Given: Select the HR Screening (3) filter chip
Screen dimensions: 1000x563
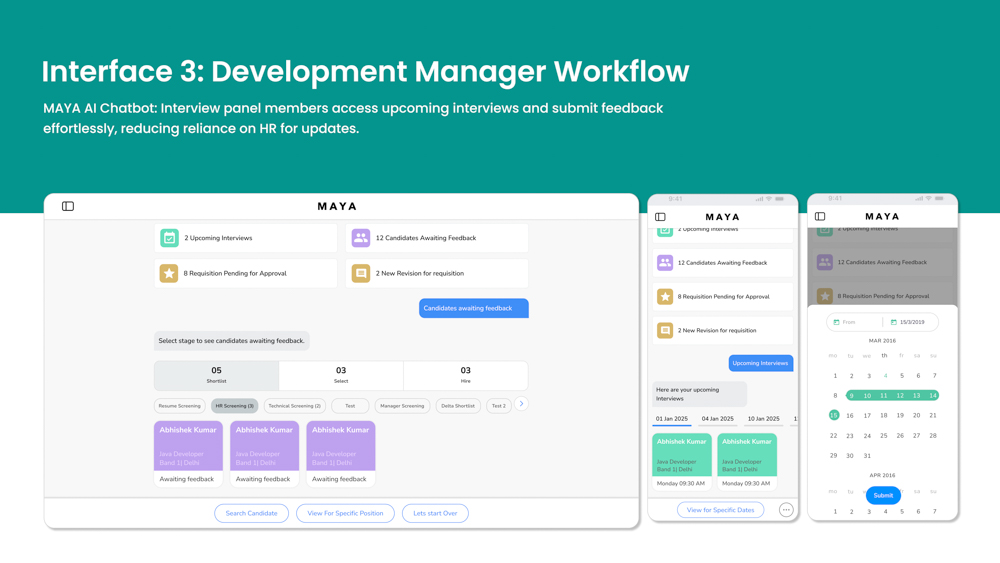Looking at the screenshot, I should 234,406.
